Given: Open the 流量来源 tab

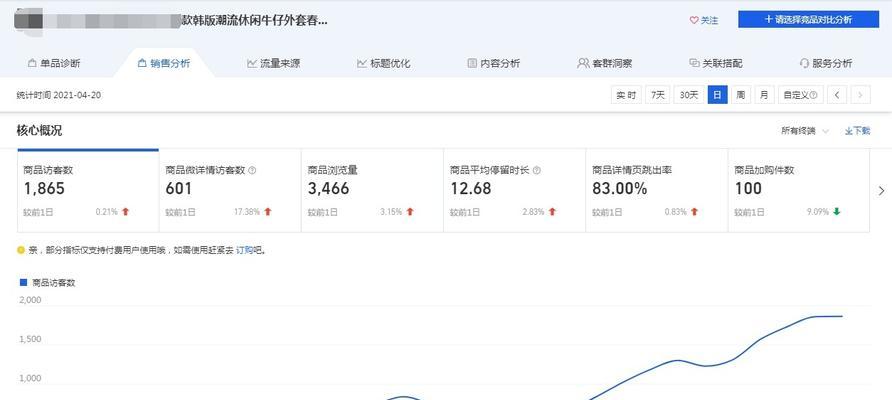Looking at the screenshot, I should [x=274, y=63].
